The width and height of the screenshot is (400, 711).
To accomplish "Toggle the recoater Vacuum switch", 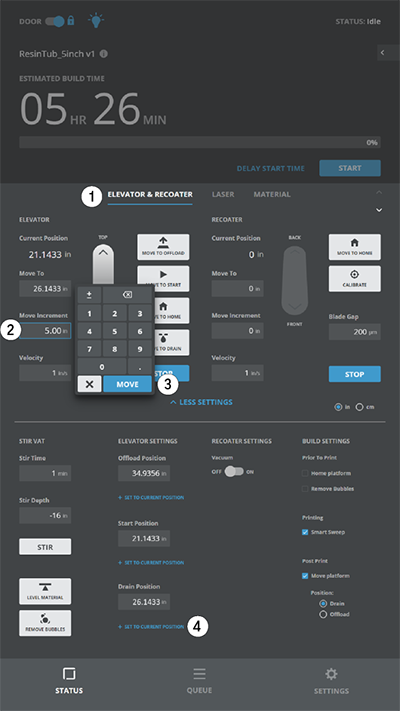I will [x=234, y=472].
